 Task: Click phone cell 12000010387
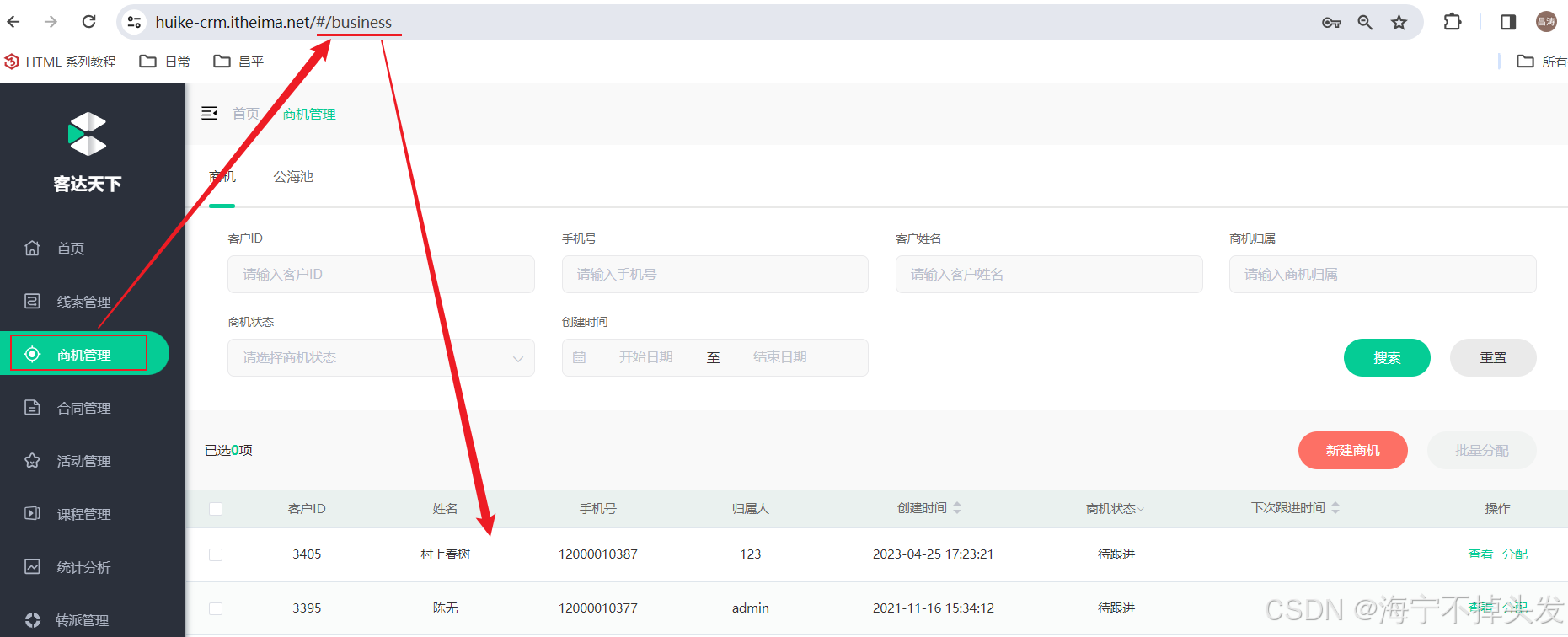click(598, 554)
